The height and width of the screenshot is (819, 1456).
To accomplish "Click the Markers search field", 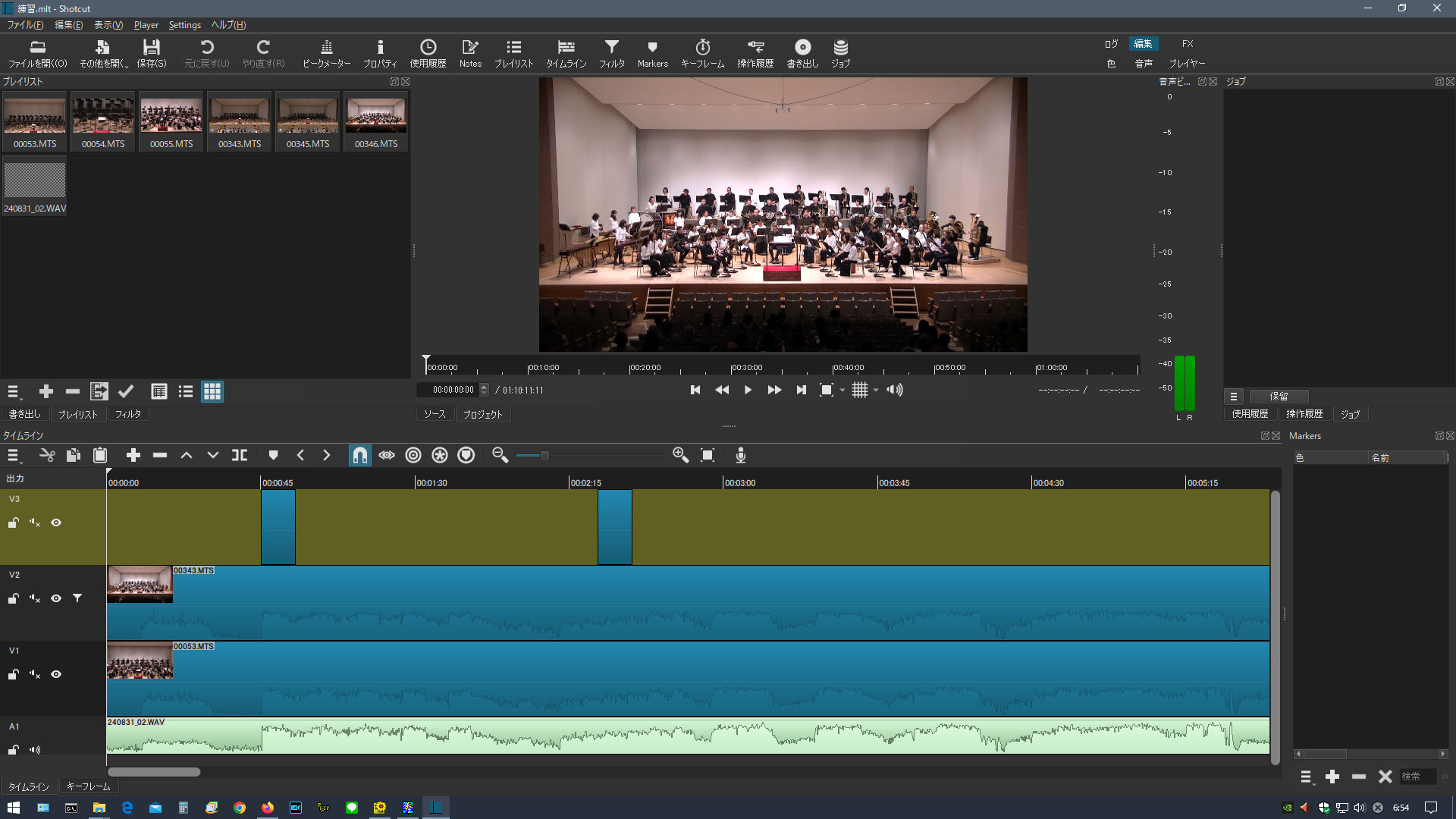I will coord(1418,777).
